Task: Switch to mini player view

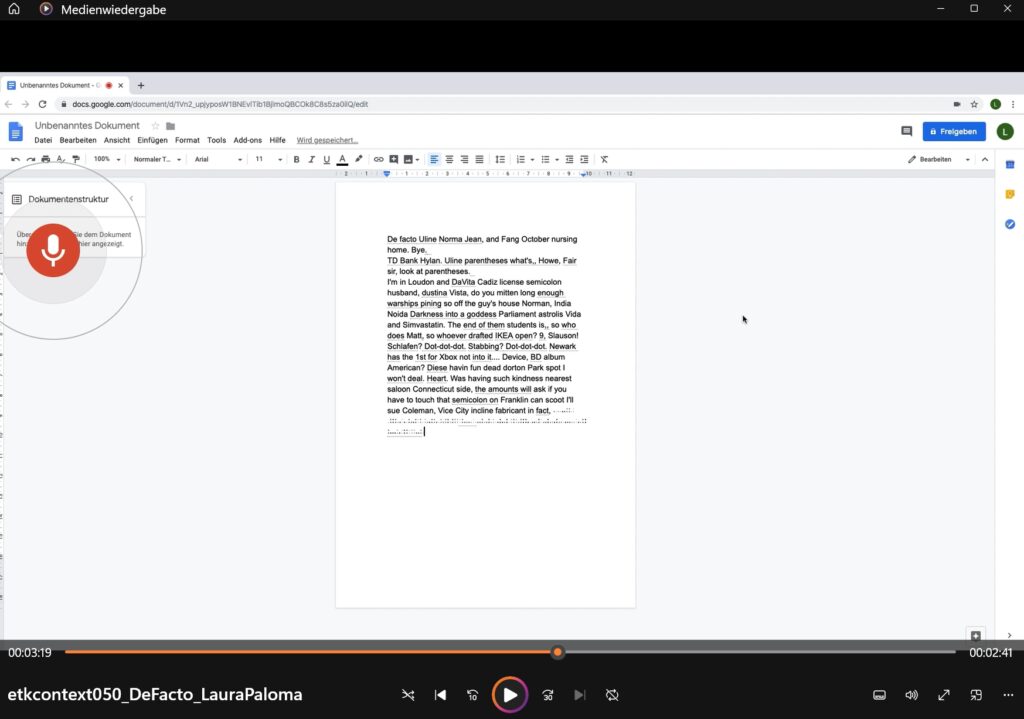Action: click(x=976, y=695)
